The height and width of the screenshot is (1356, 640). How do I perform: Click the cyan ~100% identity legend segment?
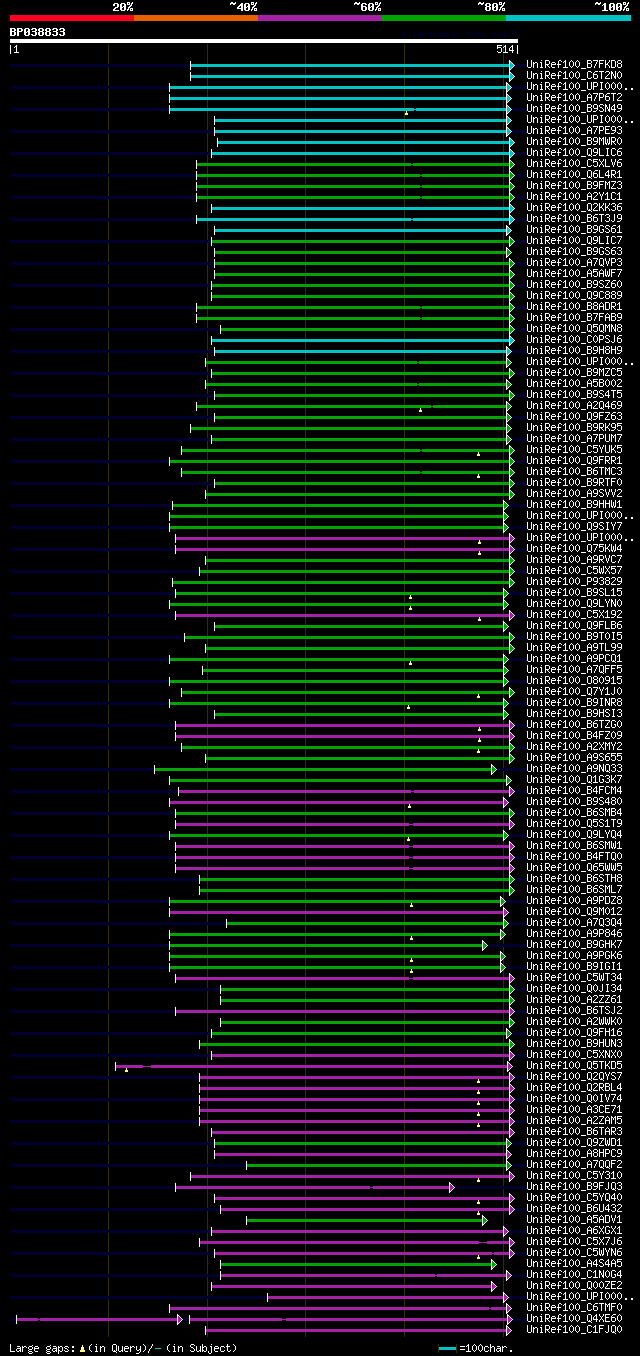coord(568,17)
